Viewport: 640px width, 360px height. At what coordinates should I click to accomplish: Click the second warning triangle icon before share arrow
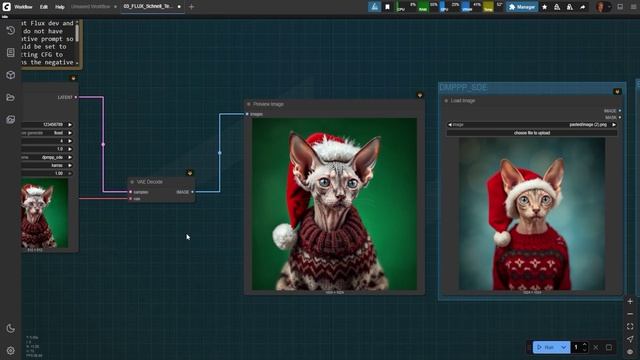coord(570,7)
